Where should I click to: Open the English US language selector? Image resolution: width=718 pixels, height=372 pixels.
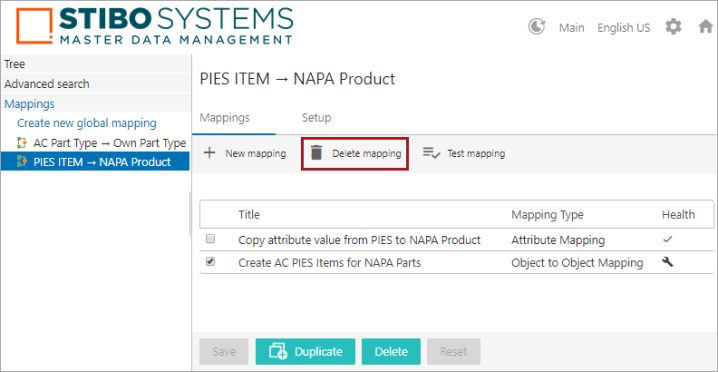pos(623,28)
